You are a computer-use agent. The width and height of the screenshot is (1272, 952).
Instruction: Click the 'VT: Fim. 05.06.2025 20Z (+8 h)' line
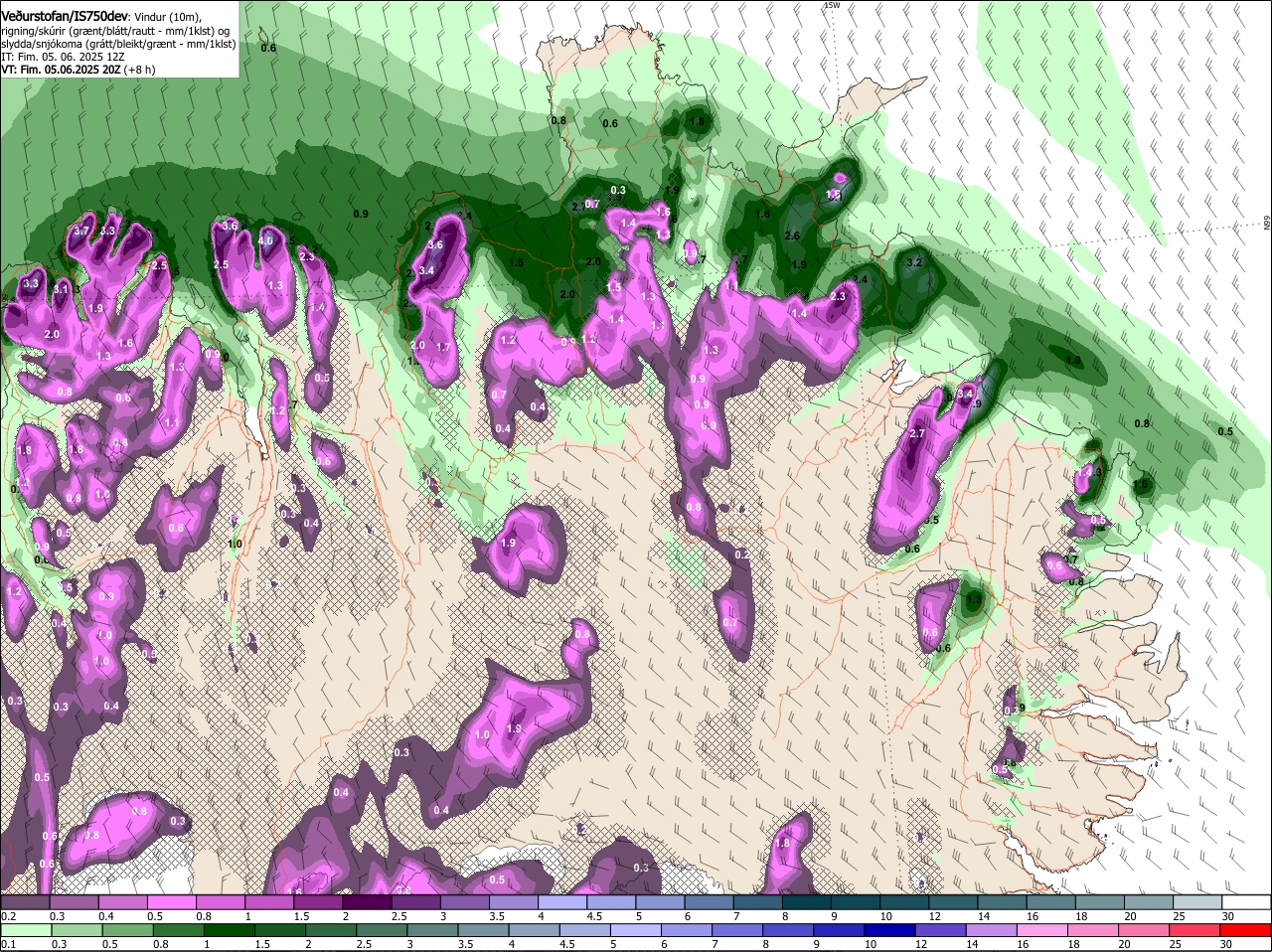point(79,70)
